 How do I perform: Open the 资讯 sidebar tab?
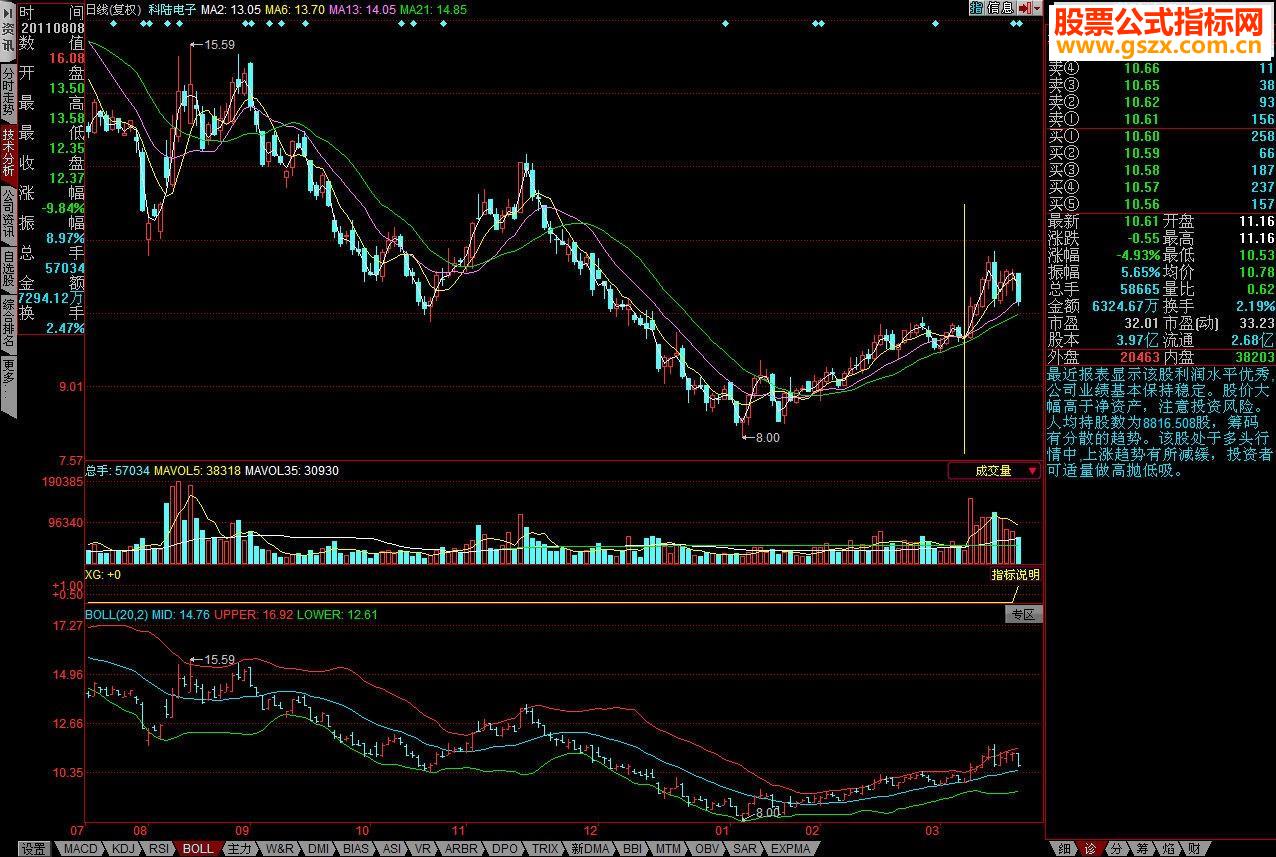click(x=8, y=37)
